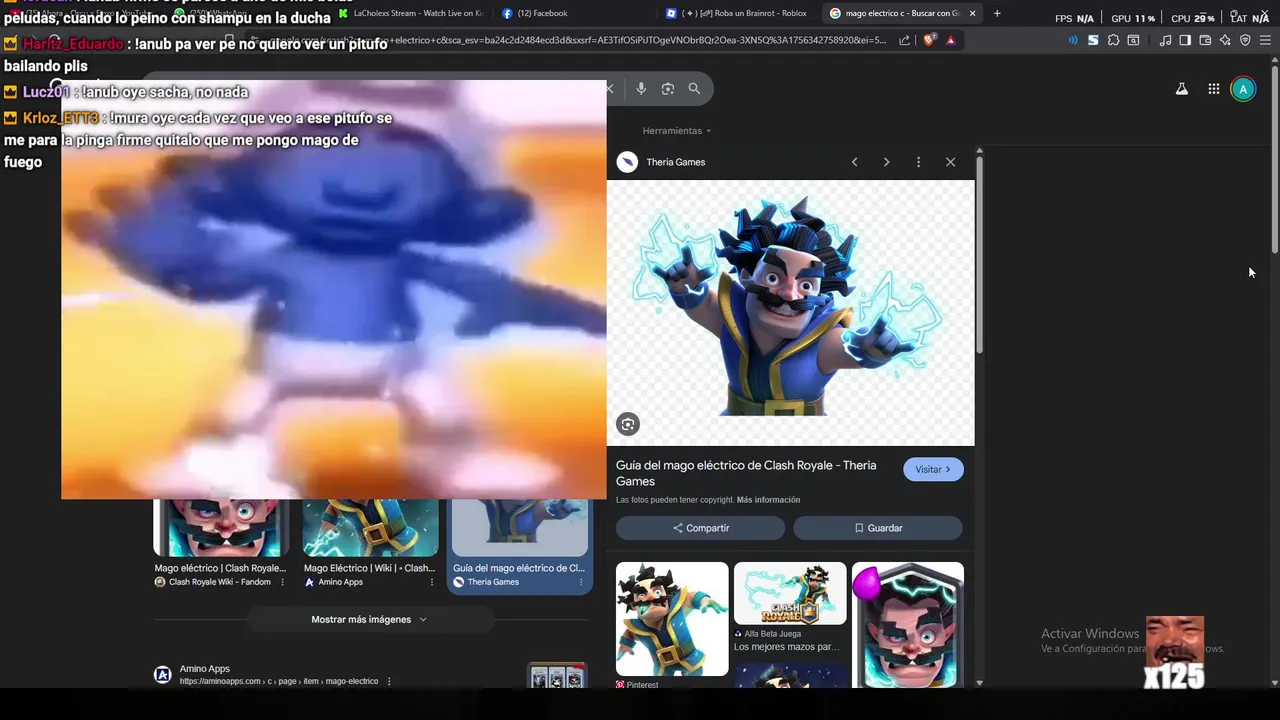Image resolution: width=1280 pixels, height=720 pixels.
Task: Click the Krloz_ETT3 chat username
Action: (x=61, y=118)
